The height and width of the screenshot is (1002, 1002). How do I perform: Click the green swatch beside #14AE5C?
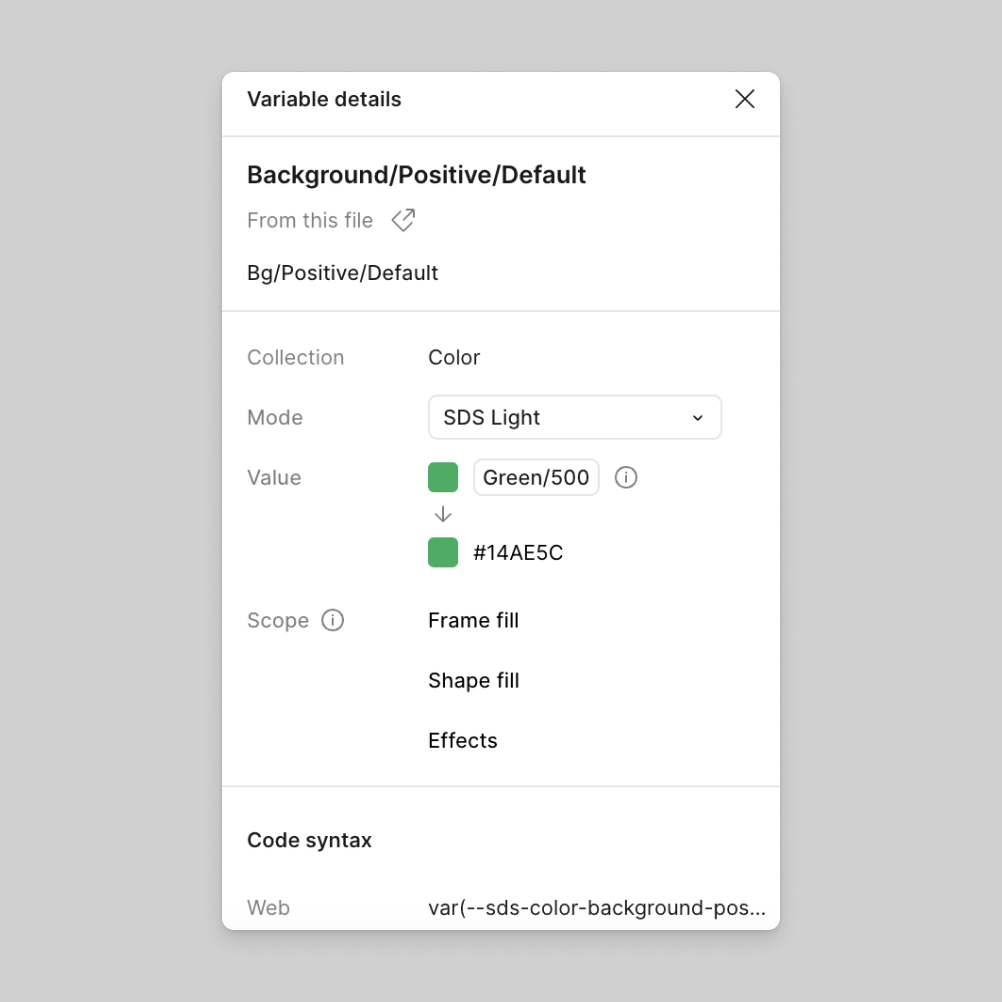point(443,553)
